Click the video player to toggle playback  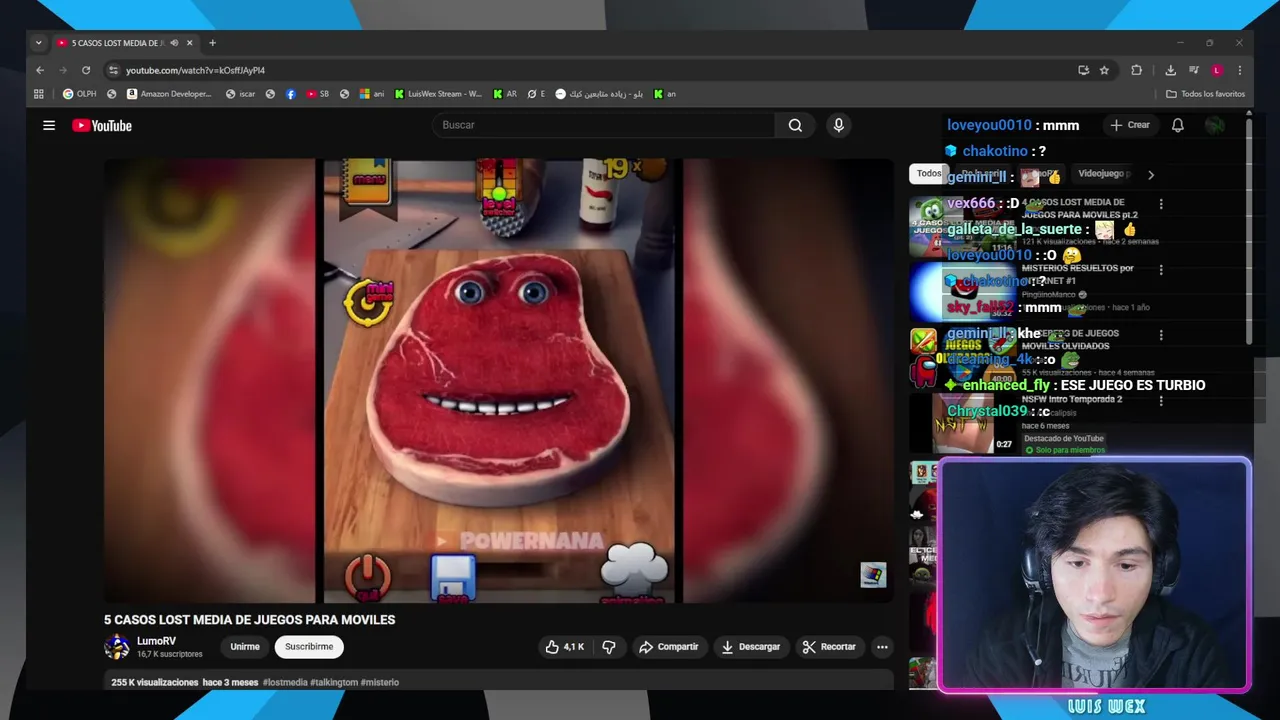[x=498, y=380]
